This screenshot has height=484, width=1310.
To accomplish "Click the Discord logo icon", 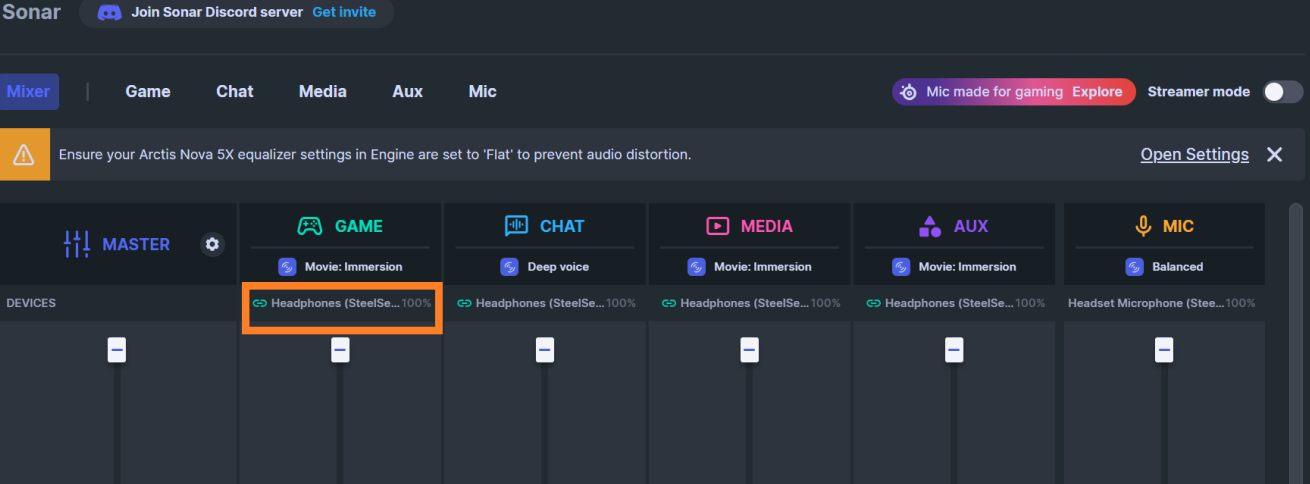I will pyautogui.click(x=110, y=12).
